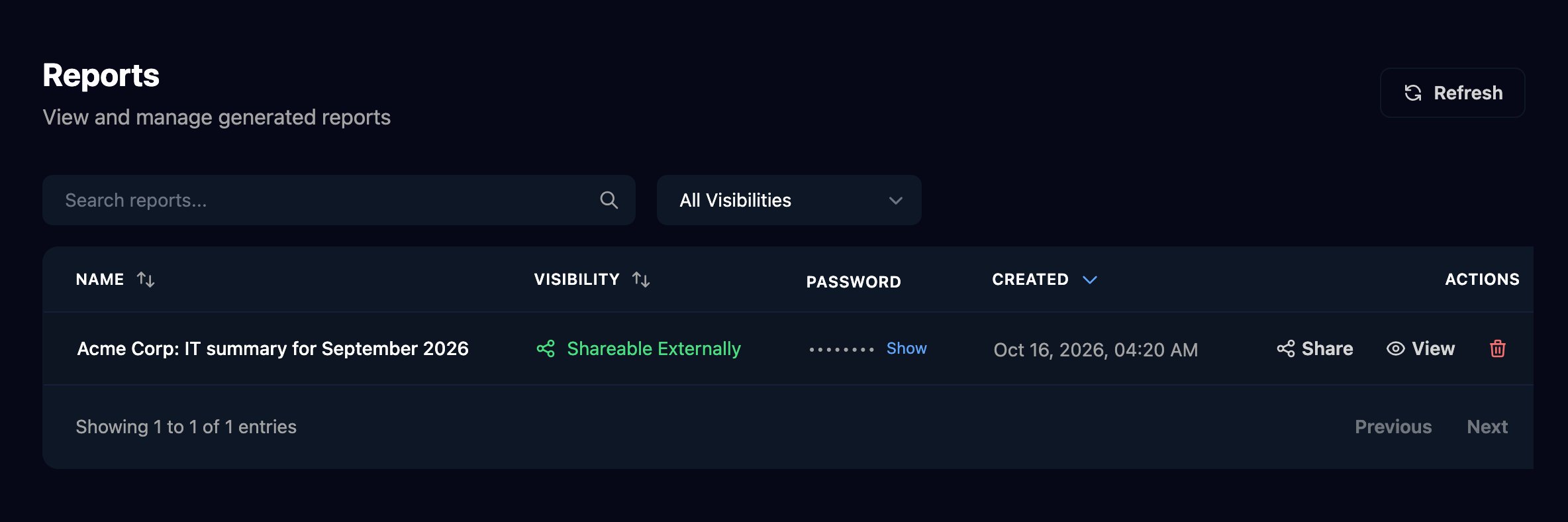
Task: Select report name 'Acme Corp: IT summary for September 2026'
Action: [273, 348]
